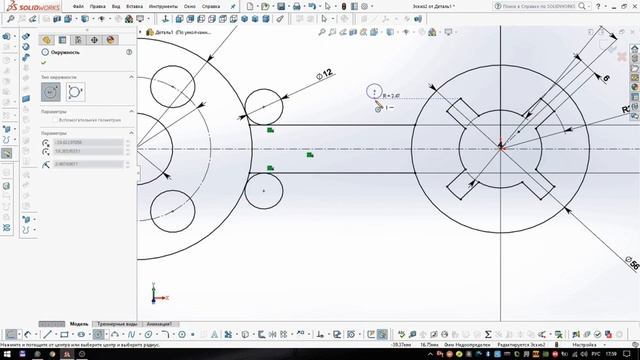Open the Правка menu
This screenshot has width=640, height=360.
pos(98,7)
